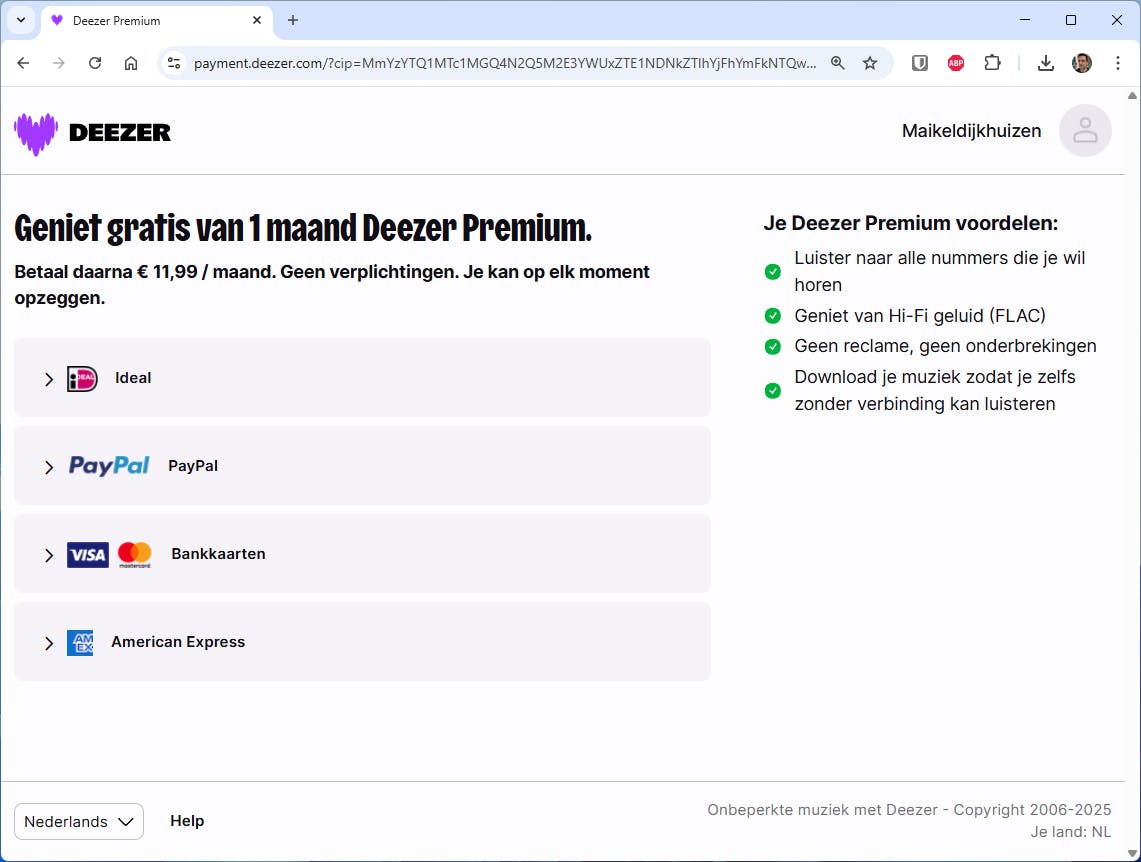Click the address bar URL

[500, 62]
